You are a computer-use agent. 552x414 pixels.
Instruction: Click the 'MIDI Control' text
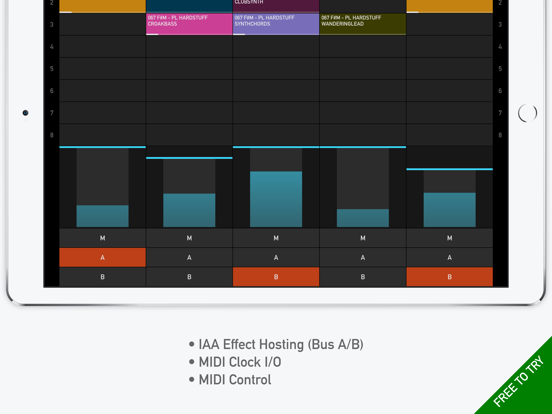[235, 380]
